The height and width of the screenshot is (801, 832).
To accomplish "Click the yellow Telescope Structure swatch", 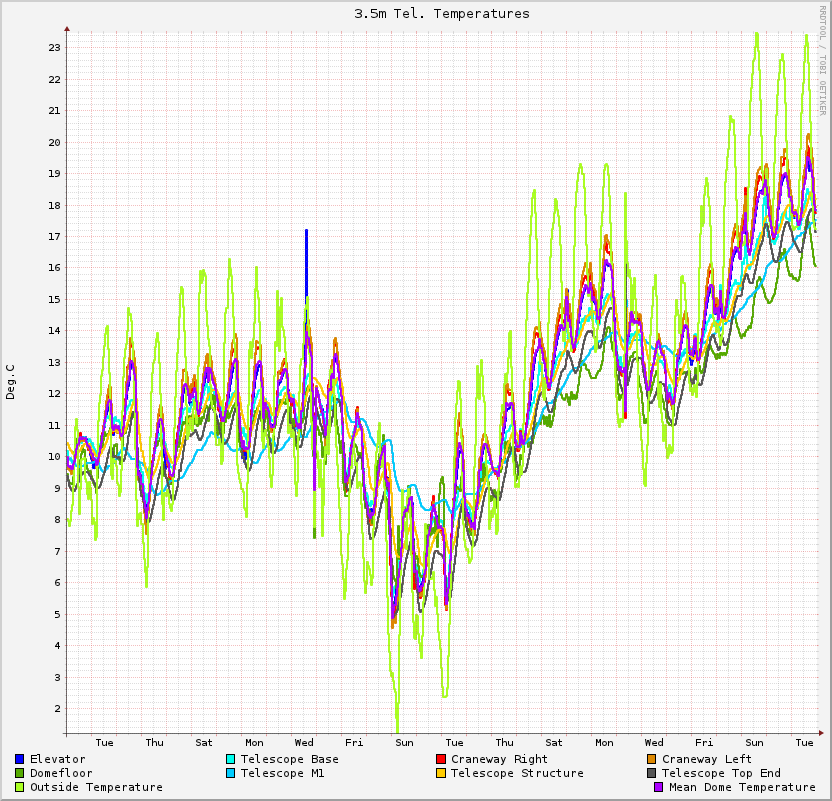I will click(x=441, y=773).
